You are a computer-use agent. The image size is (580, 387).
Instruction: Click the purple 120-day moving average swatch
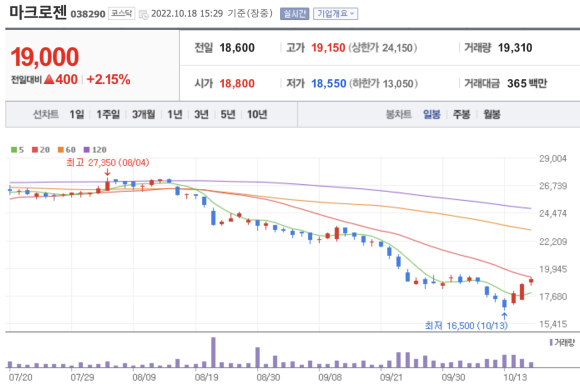tap(87, 150)
